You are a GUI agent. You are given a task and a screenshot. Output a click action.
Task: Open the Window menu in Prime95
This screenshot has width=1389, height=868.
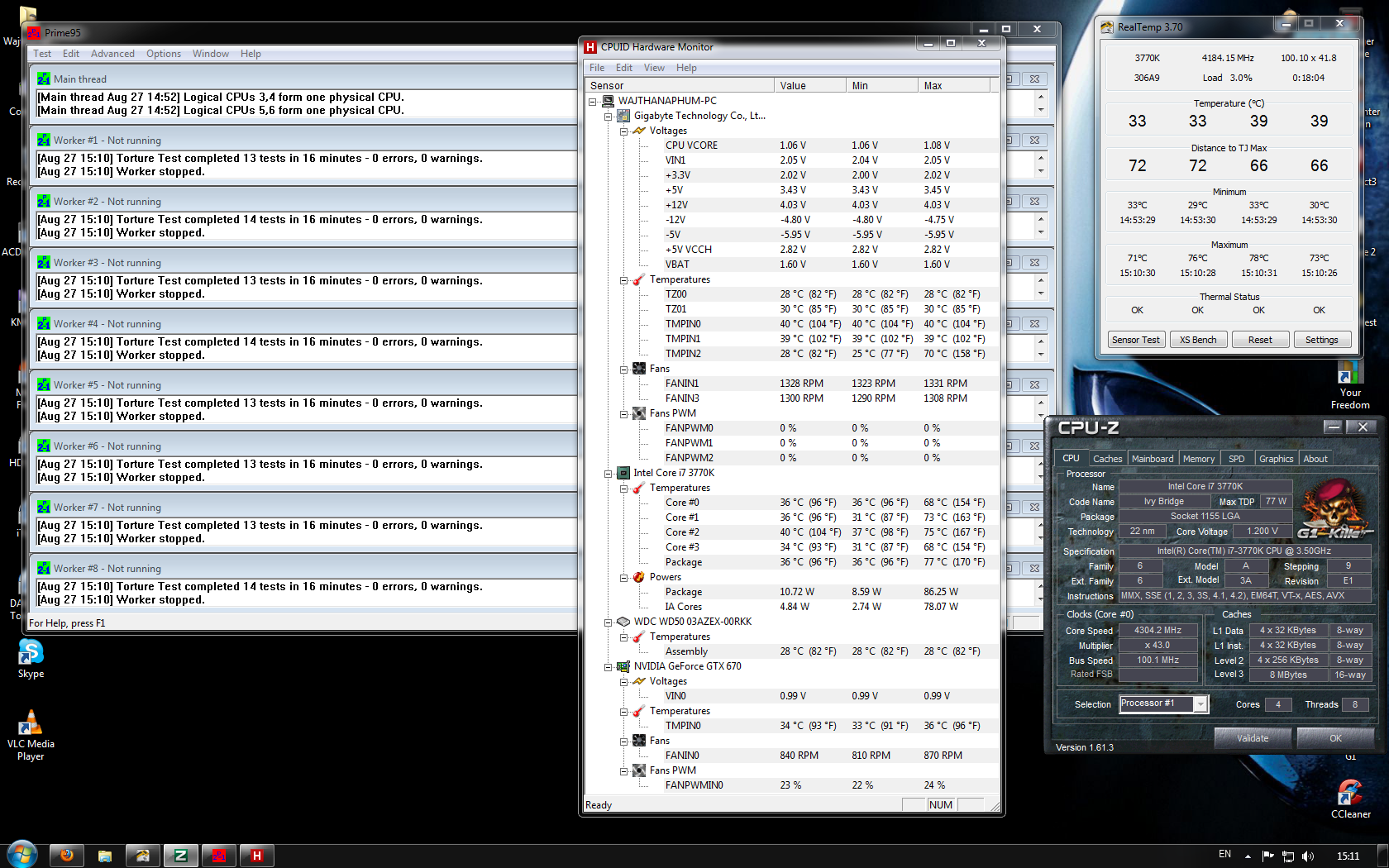[x=211, y=54]
